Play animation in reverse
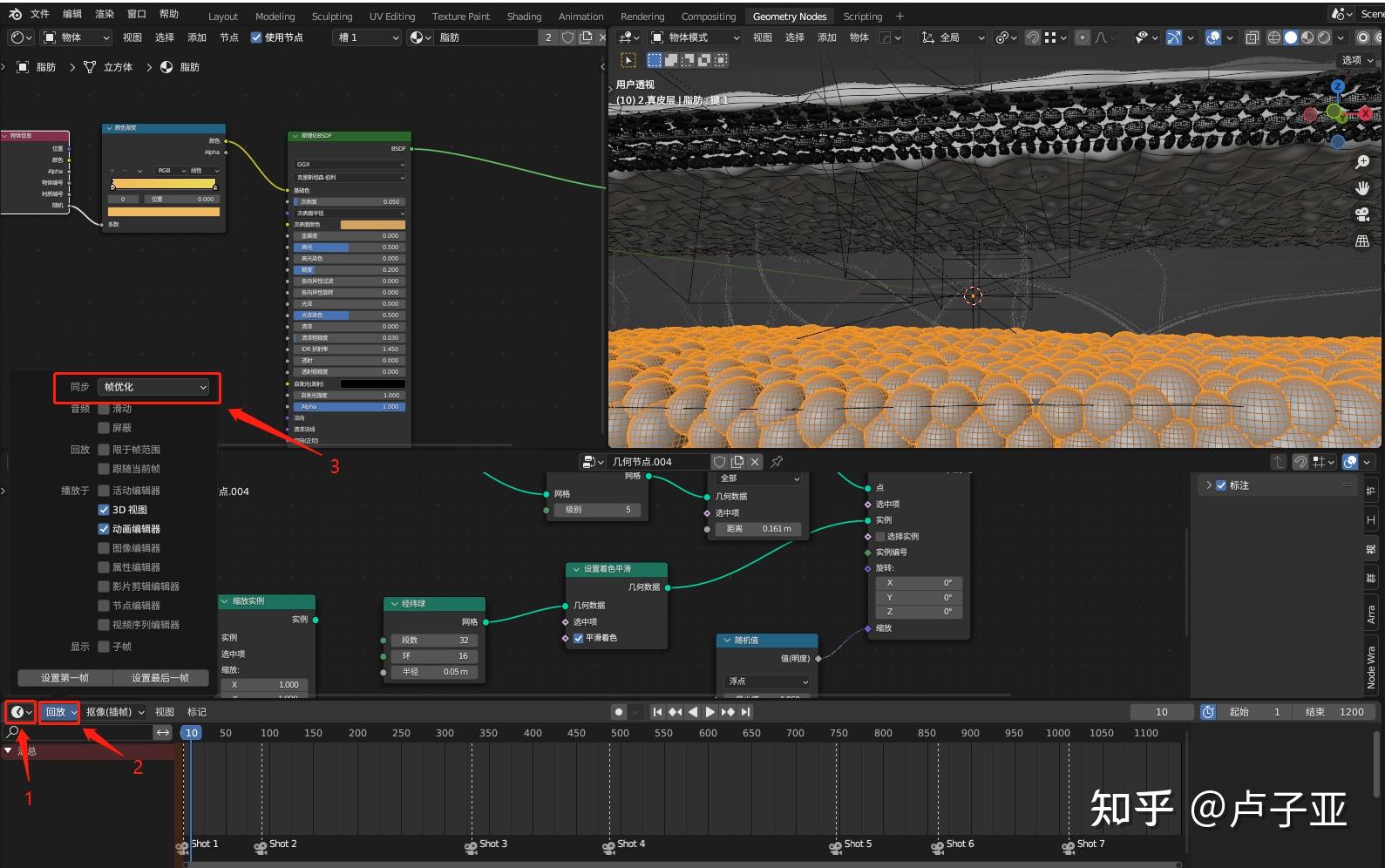 693,712
